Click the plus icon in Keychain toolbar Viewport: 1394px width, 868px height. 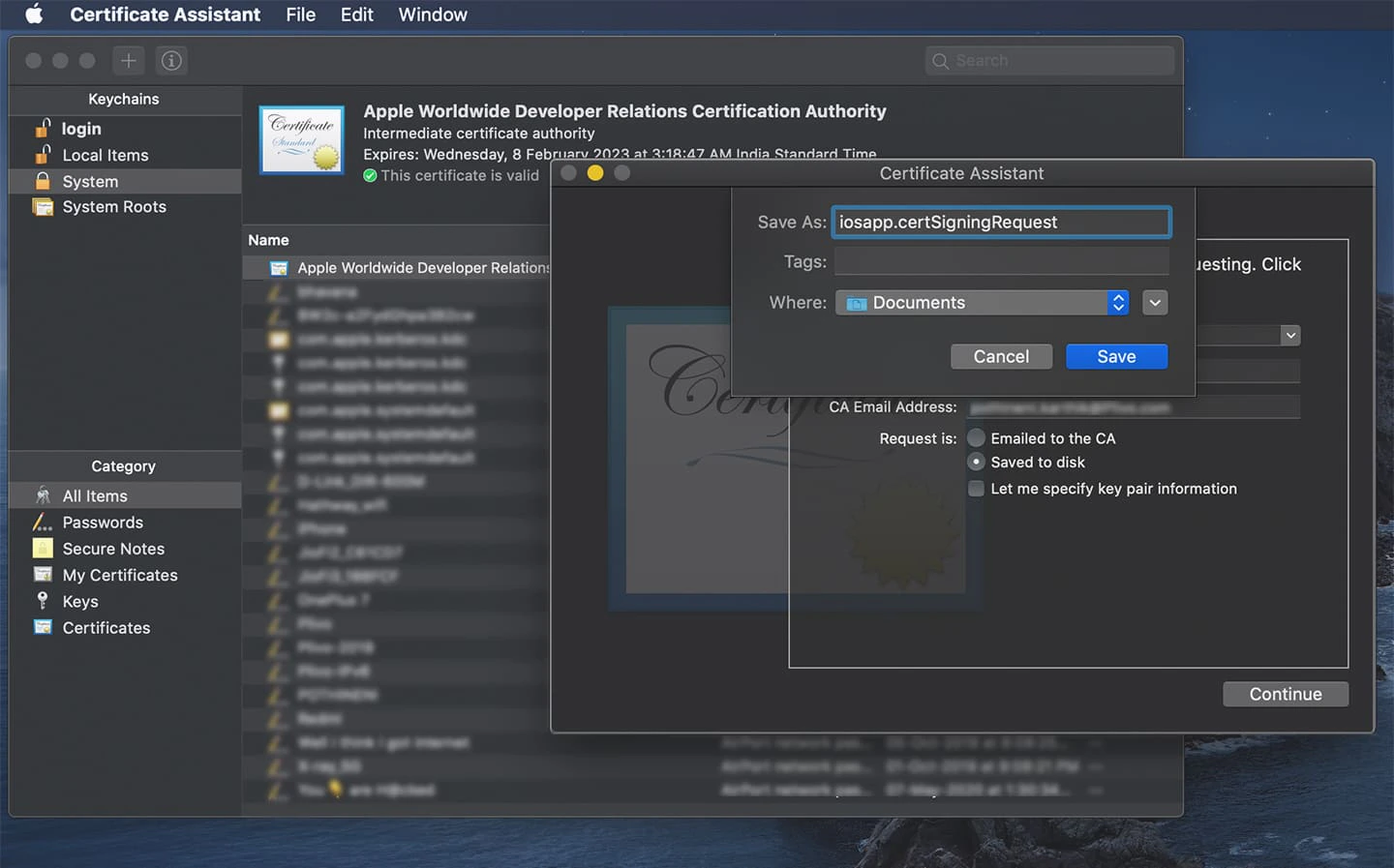coord(128,60)
